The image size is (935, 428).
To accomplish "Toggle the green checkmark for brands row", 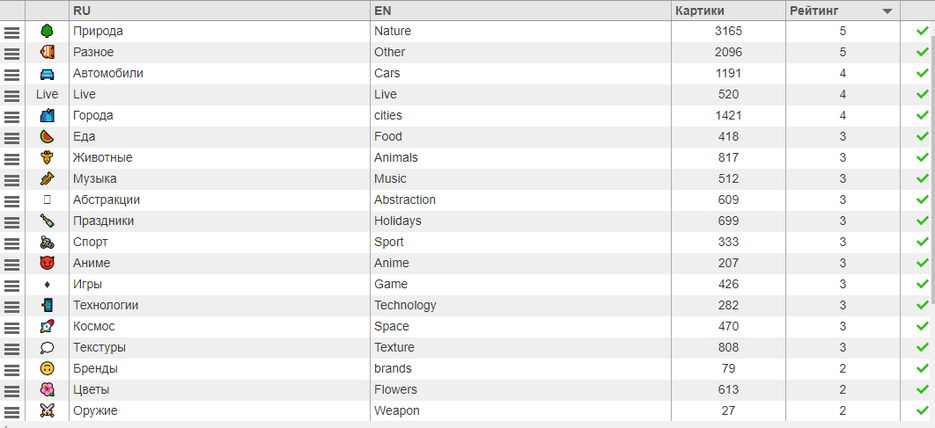I will tap(921, 368).
